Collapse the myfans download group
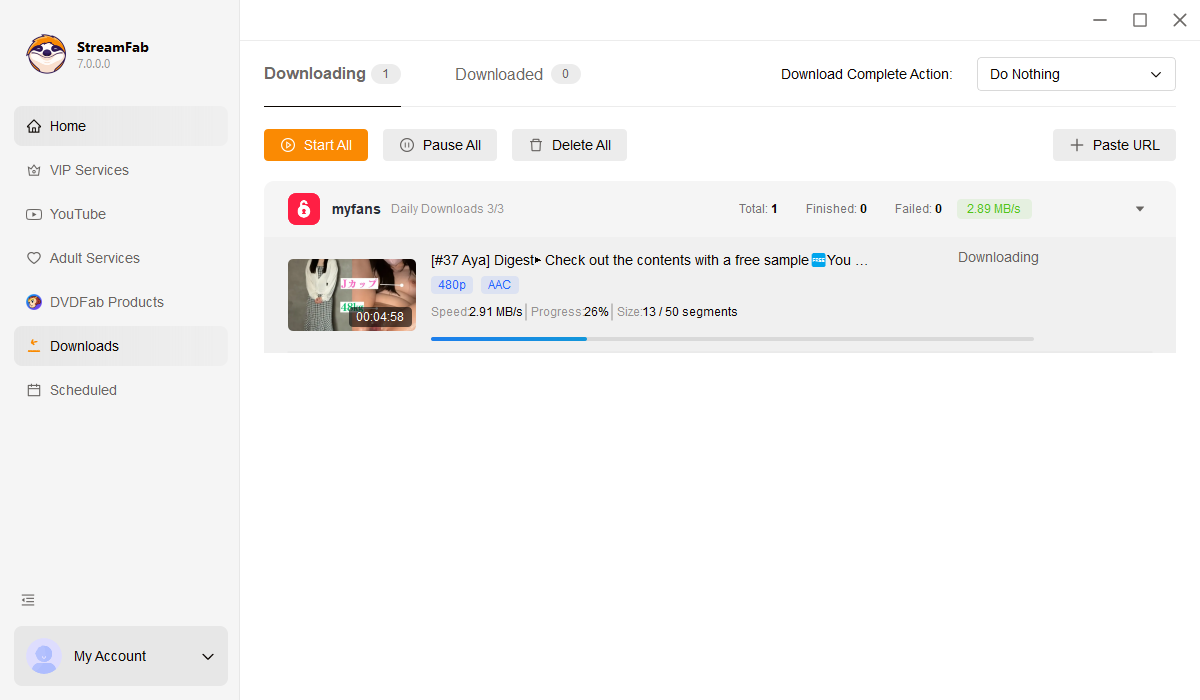The width and height of the screenshot is (1200, 700). coord(1139,208)
